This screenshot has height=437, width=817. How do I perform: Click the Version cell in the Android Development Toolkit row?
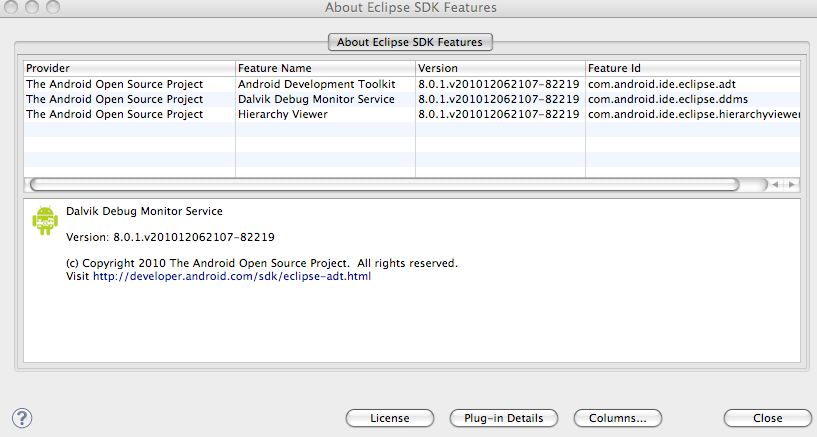point(499,84)
